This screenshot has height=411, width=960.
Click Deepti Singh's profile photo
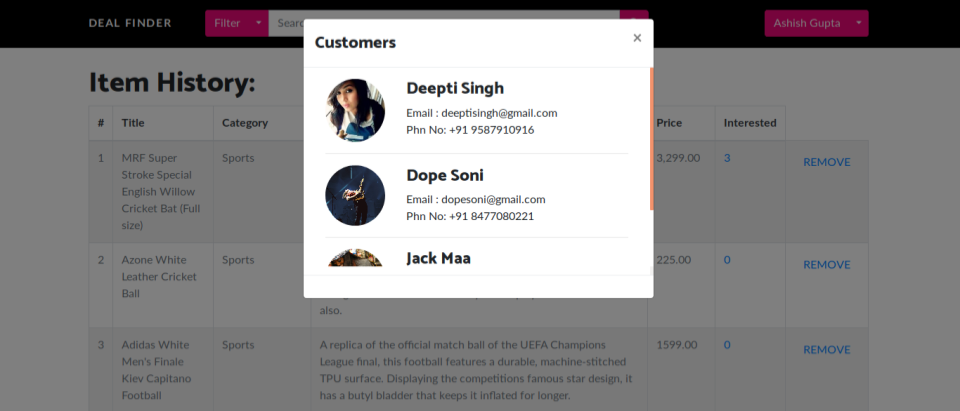click(x=355, y=110)
